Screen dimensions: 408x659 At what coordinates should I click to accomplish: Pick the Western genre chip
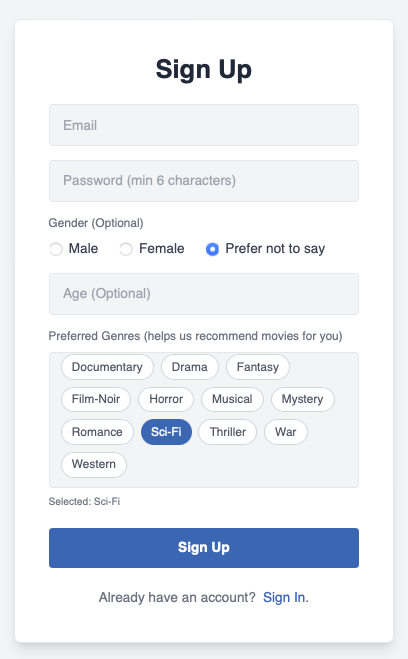click(x=94, y=464)
